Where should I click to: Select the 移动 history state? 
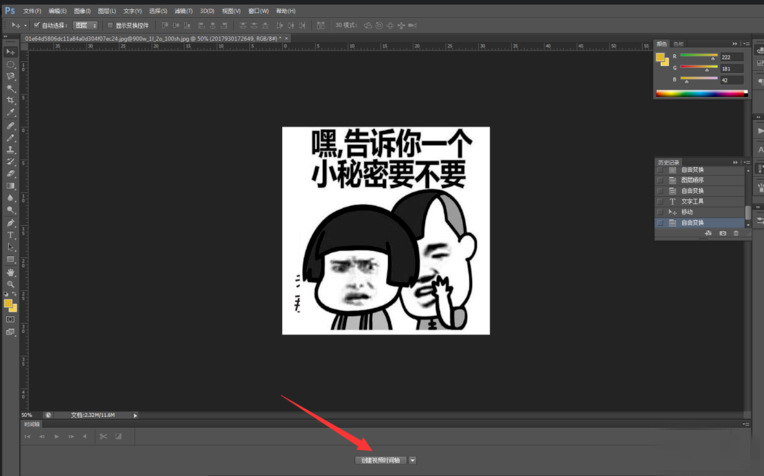[x=688, y=212]
